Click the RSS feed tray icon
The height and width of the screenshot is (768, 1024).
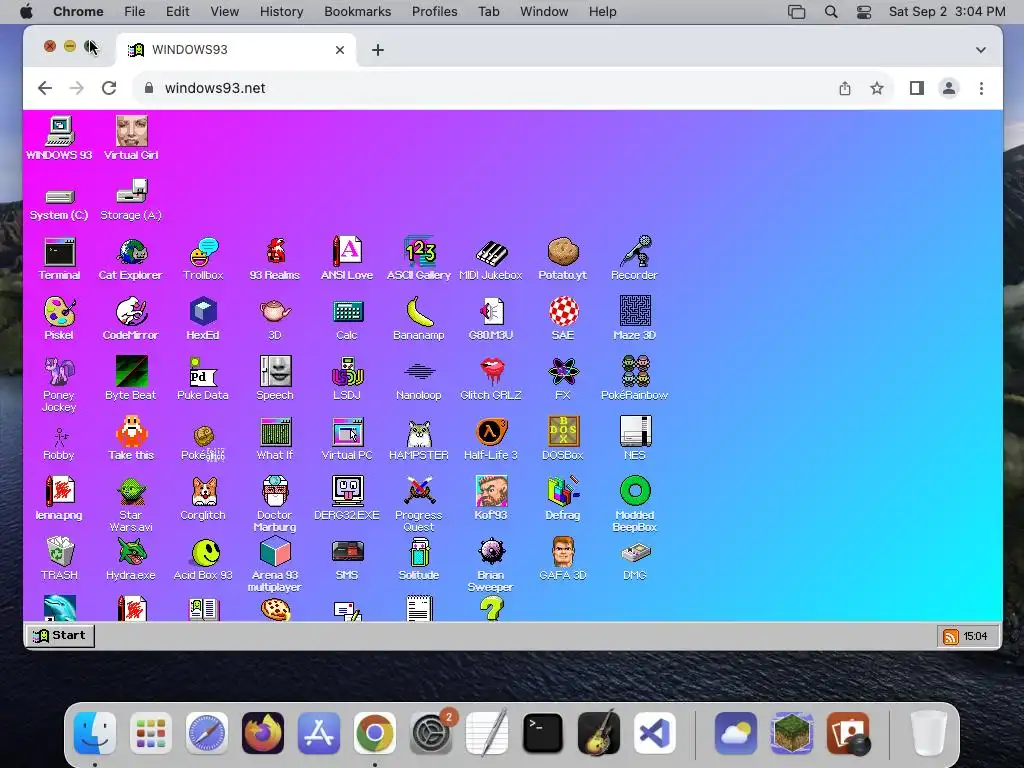pyautogui.click(x=951, y=636)
